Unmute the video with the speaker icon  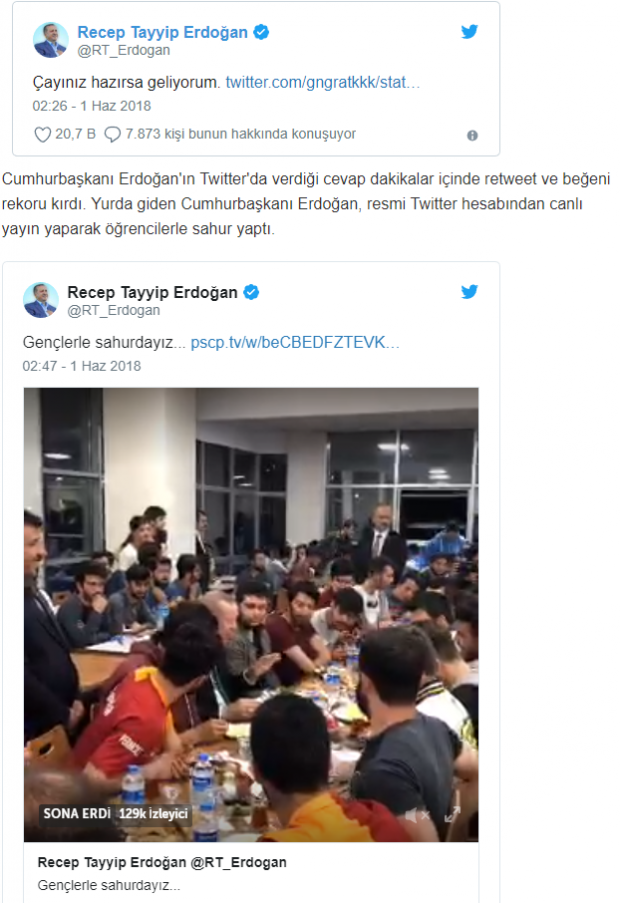point(416,815)
